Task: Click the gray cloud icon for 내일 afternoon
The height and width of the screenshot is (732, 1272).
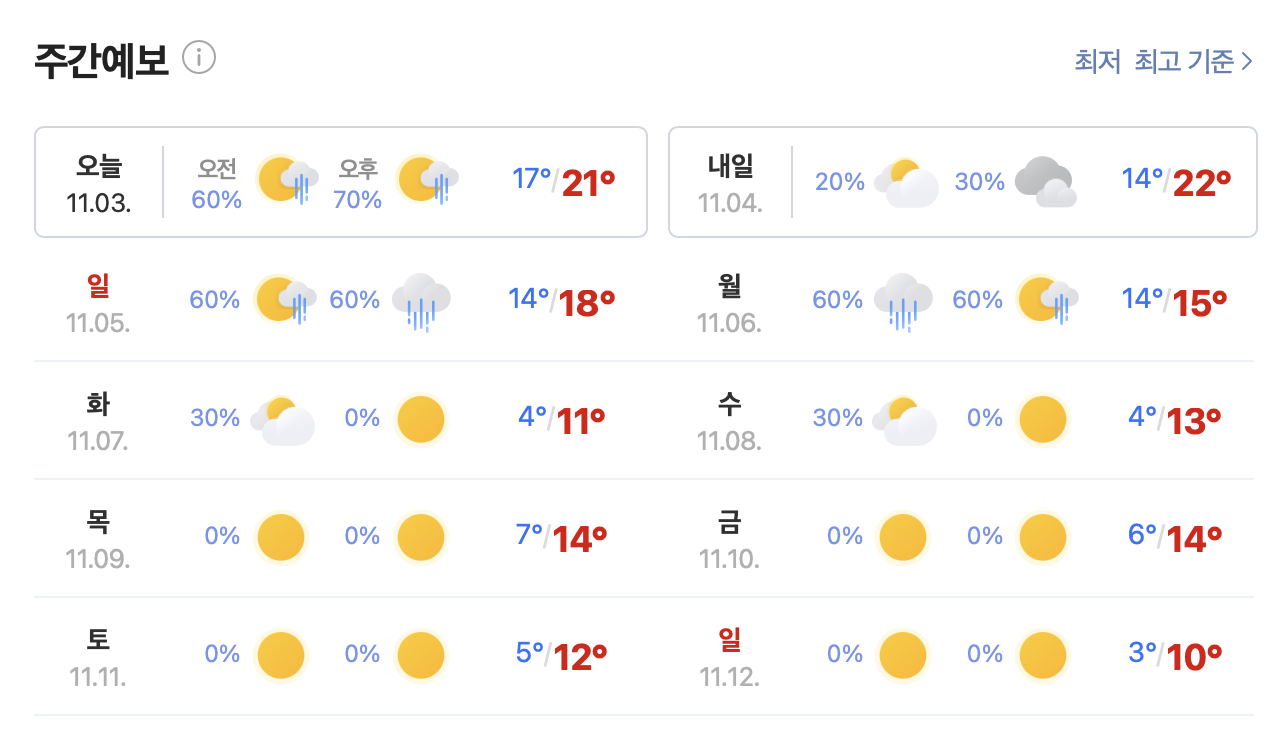Action: 1043,182
